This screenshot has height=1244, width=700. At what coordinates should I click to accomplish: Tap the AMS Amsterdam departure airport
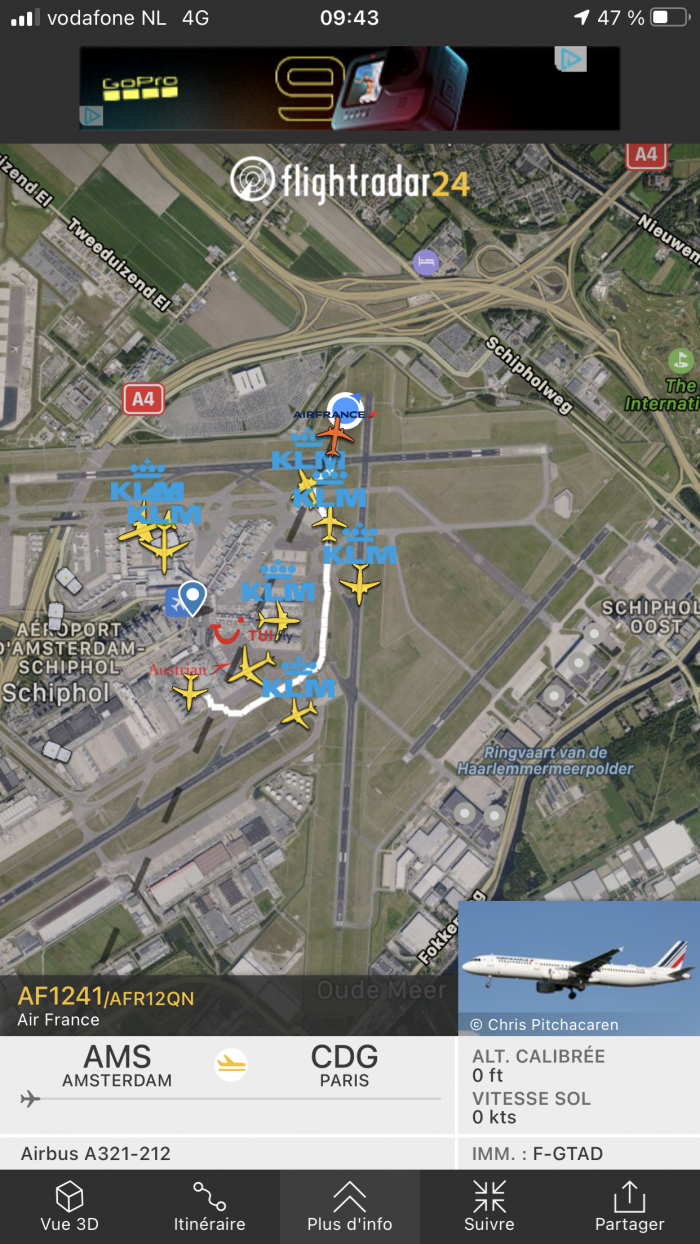[x=117, y=1065]
